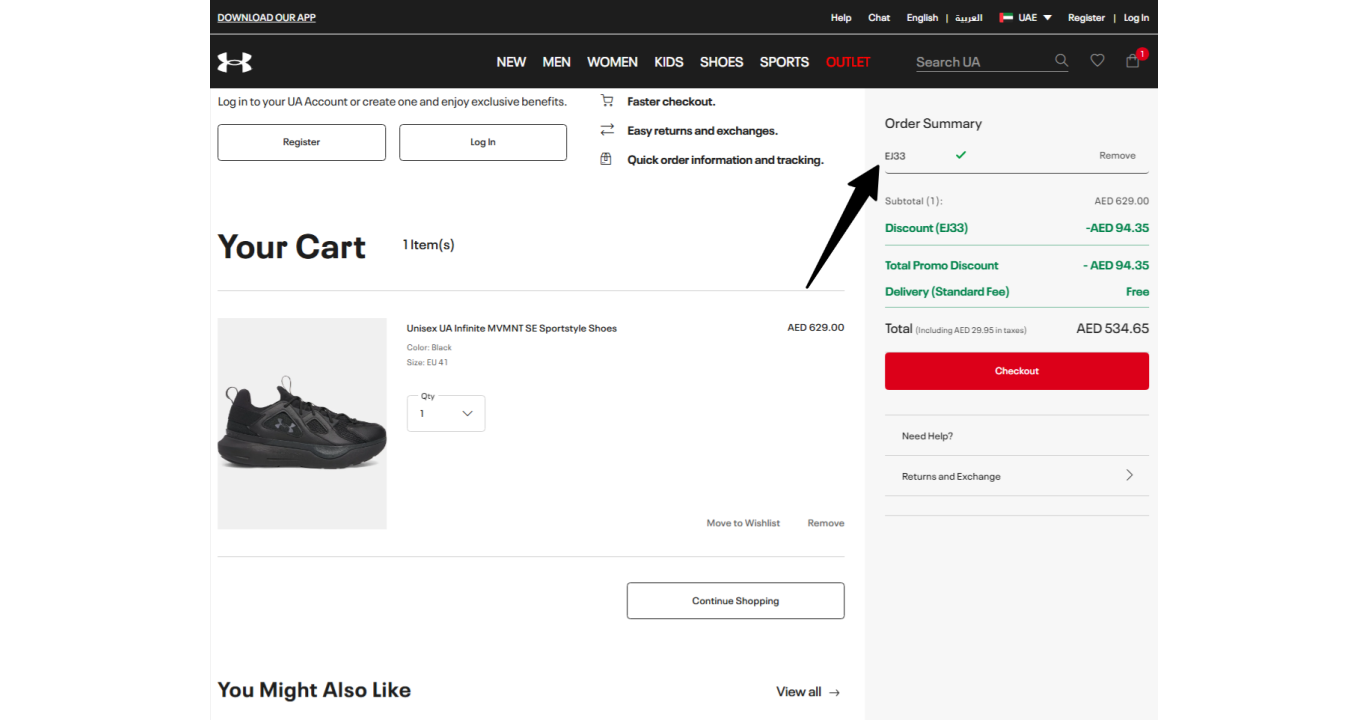
Task: Click the Under Armour logo
Action: tap(235, 62)
